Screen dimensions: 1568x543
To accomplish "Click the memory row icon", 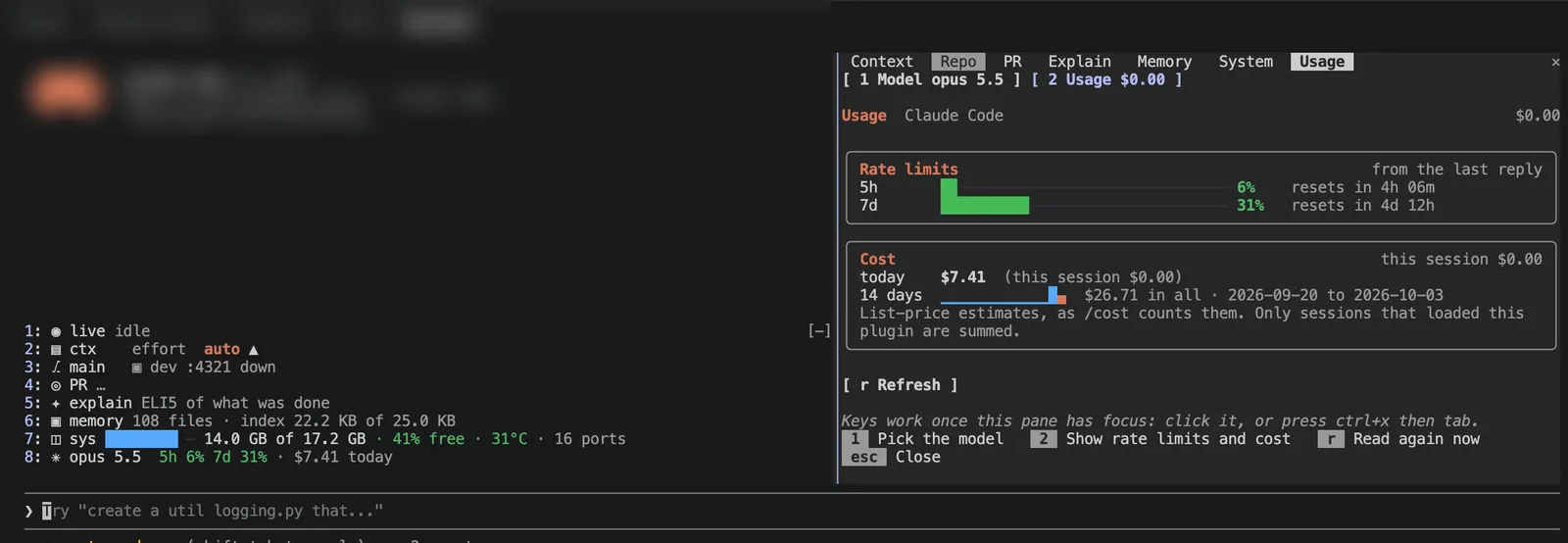I will pyautogui.click(x=56, y=421).
